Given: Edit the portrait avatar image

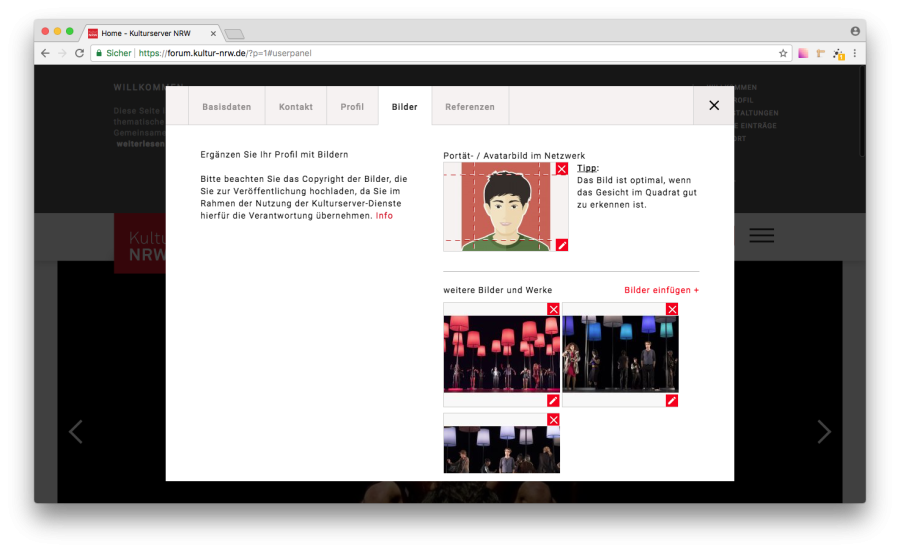Looking at the screenshot, I should tap(562, 245).
